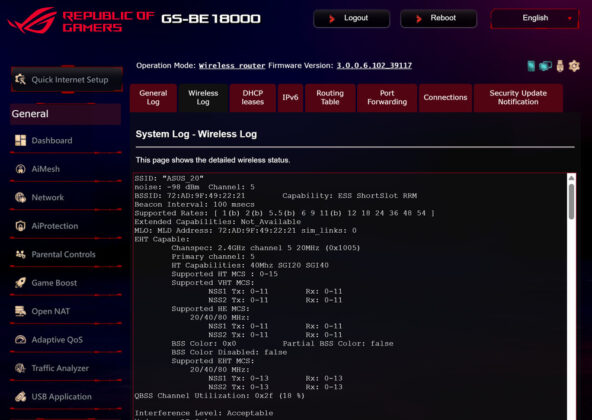Image resolution: width=592 pixels, height=420 pixels.
Task: Click the mobile app status icon
Action: [531, 66]
